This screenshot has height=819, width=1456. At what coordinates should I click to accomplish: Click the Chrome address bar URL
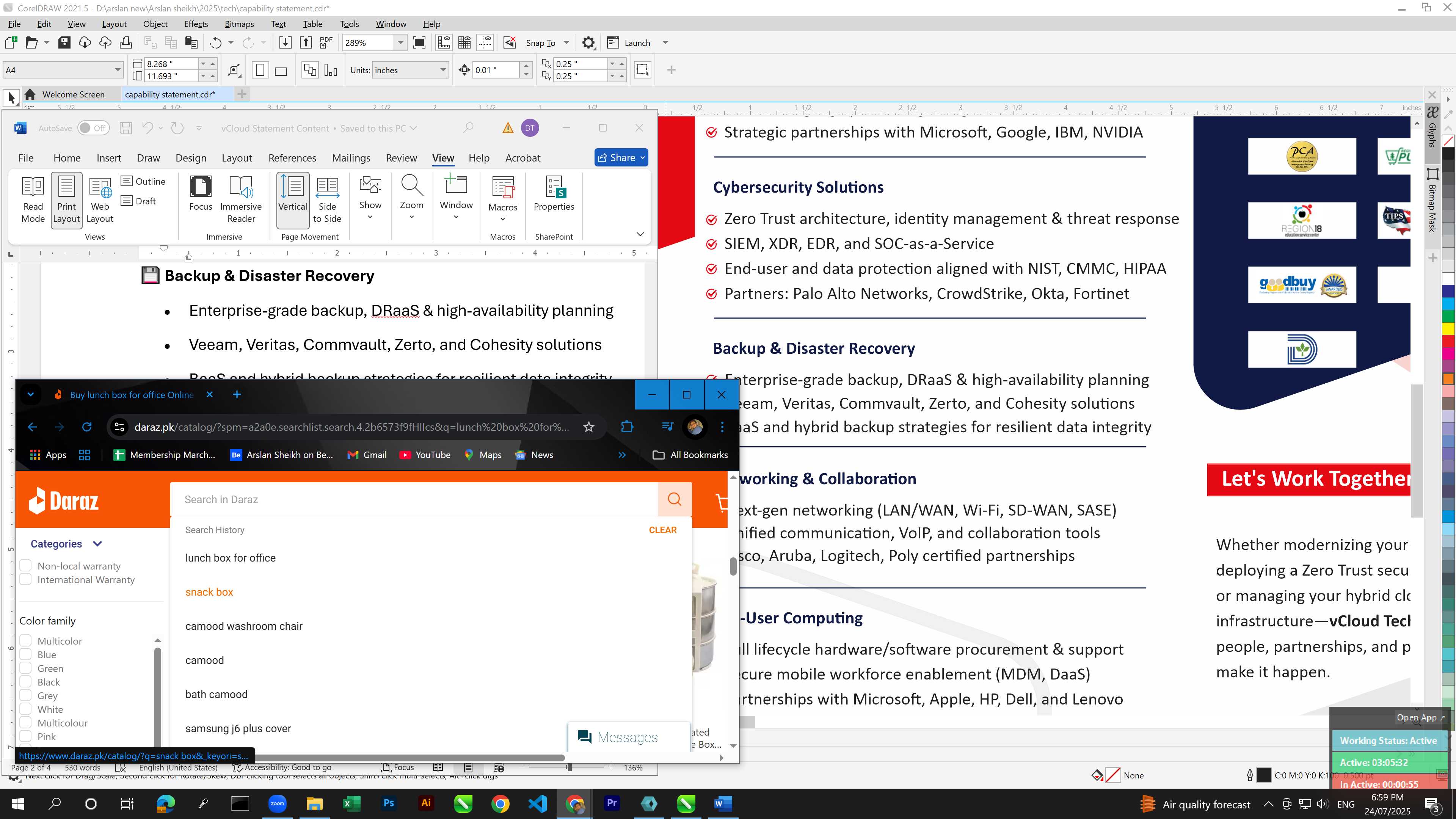click(x=351, y=427)
